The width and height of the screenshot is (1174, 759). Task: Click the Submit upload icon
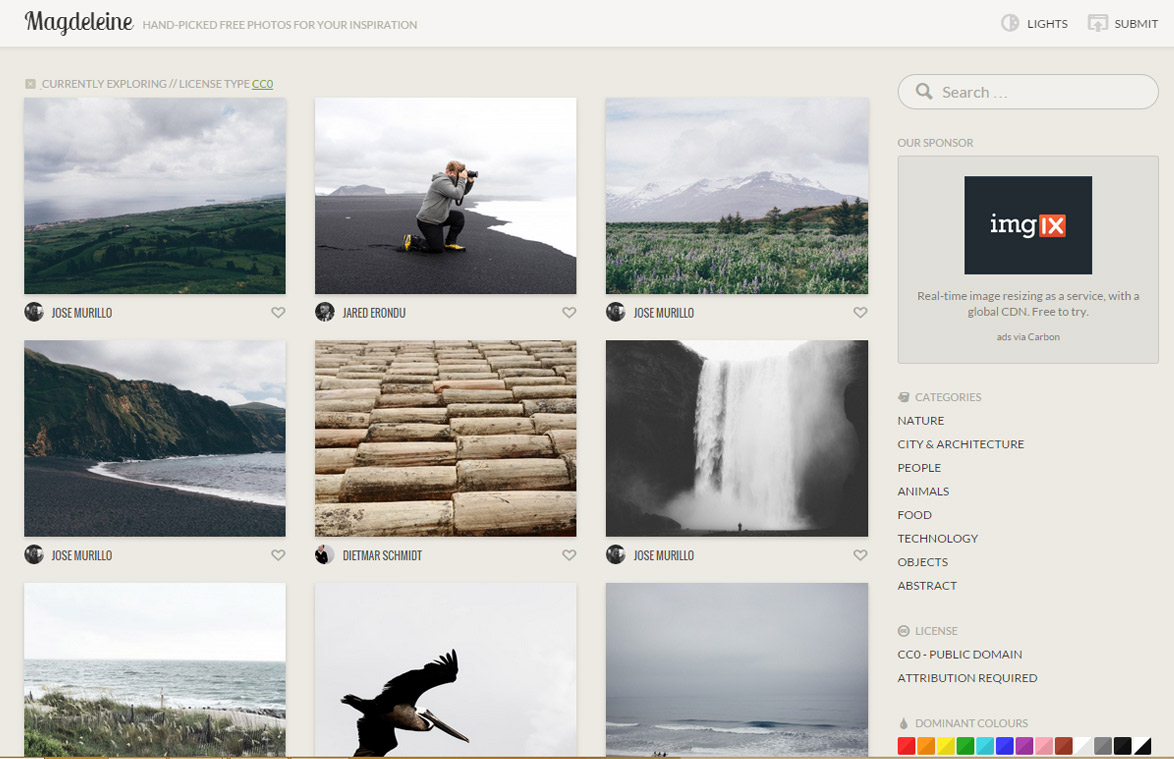[1098, 23]
